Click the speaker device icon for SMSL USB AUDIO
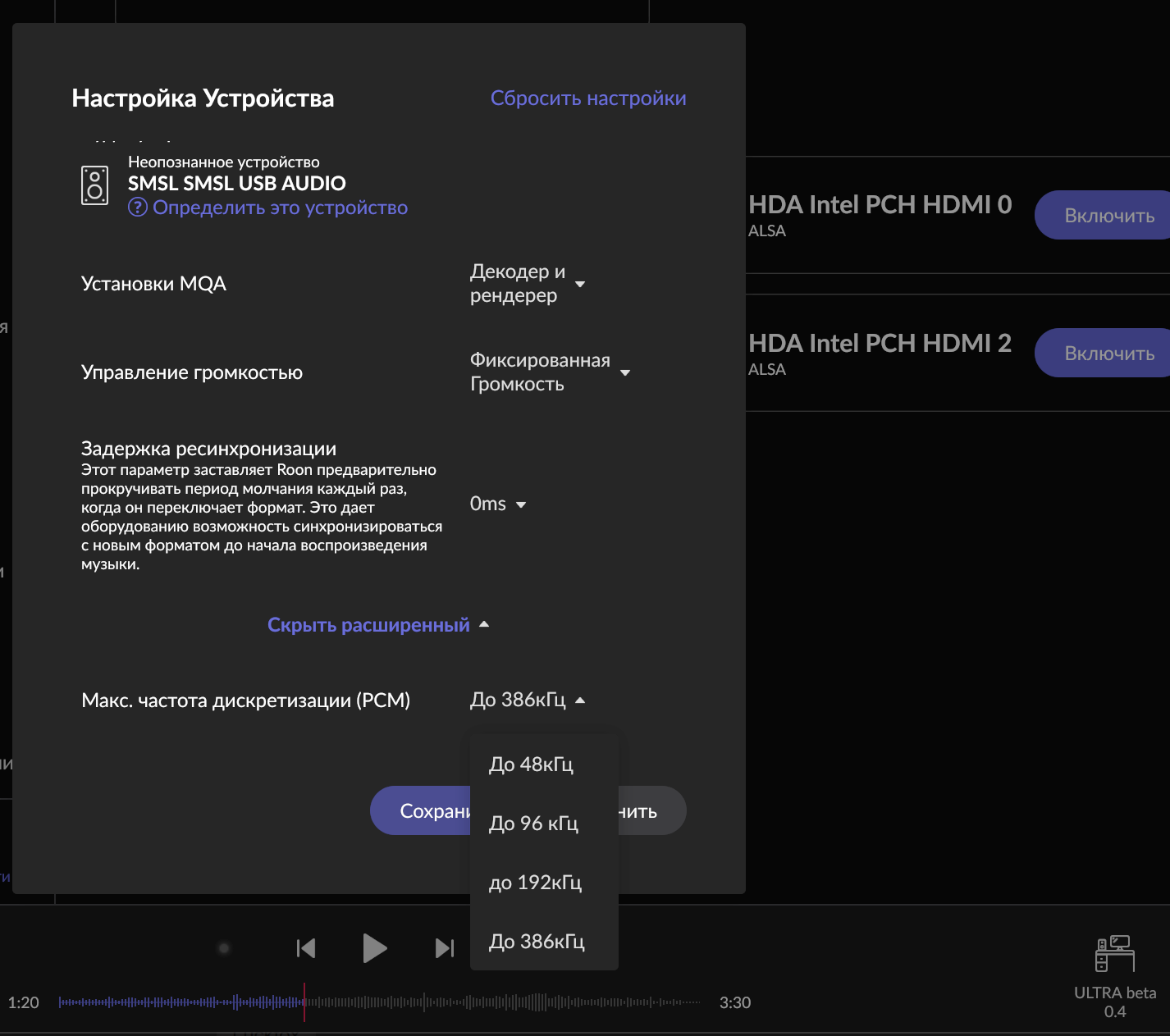 [x=95, y=185]
